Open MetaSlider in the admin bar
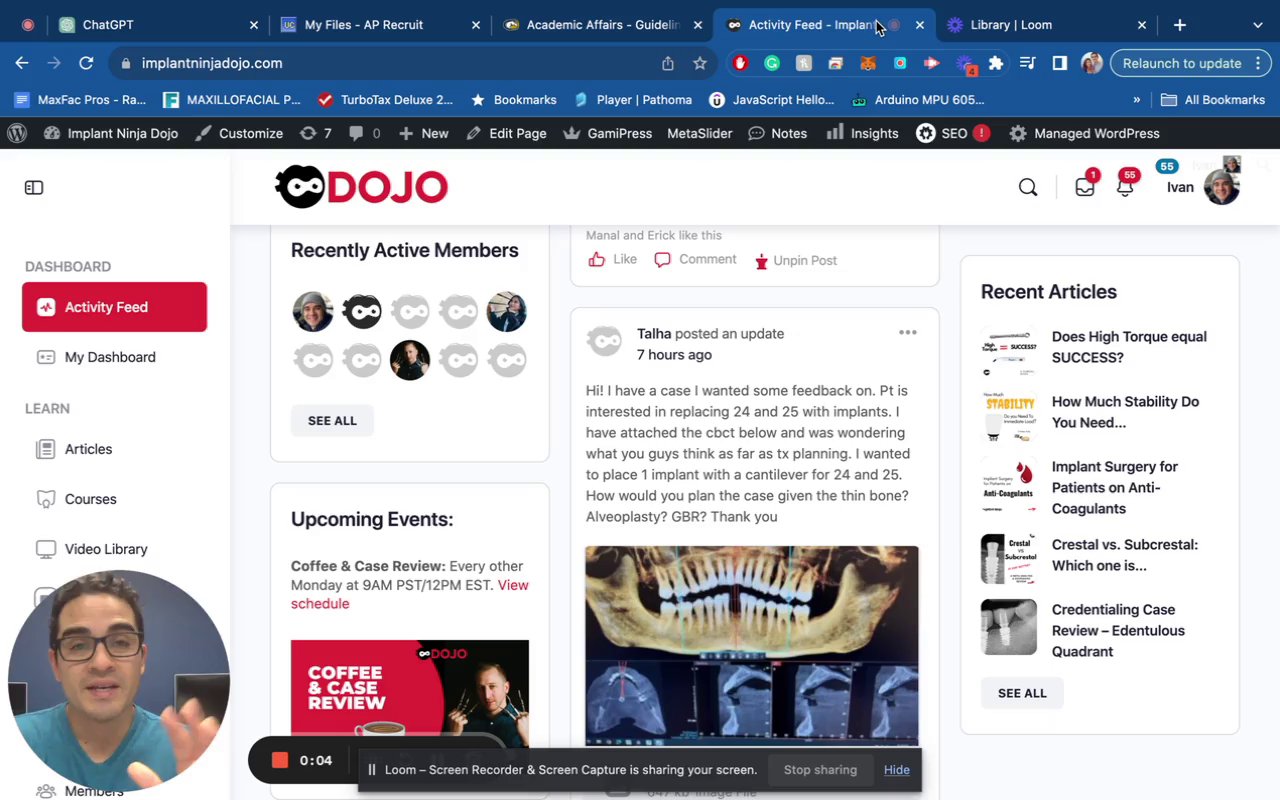 (700, 133)
